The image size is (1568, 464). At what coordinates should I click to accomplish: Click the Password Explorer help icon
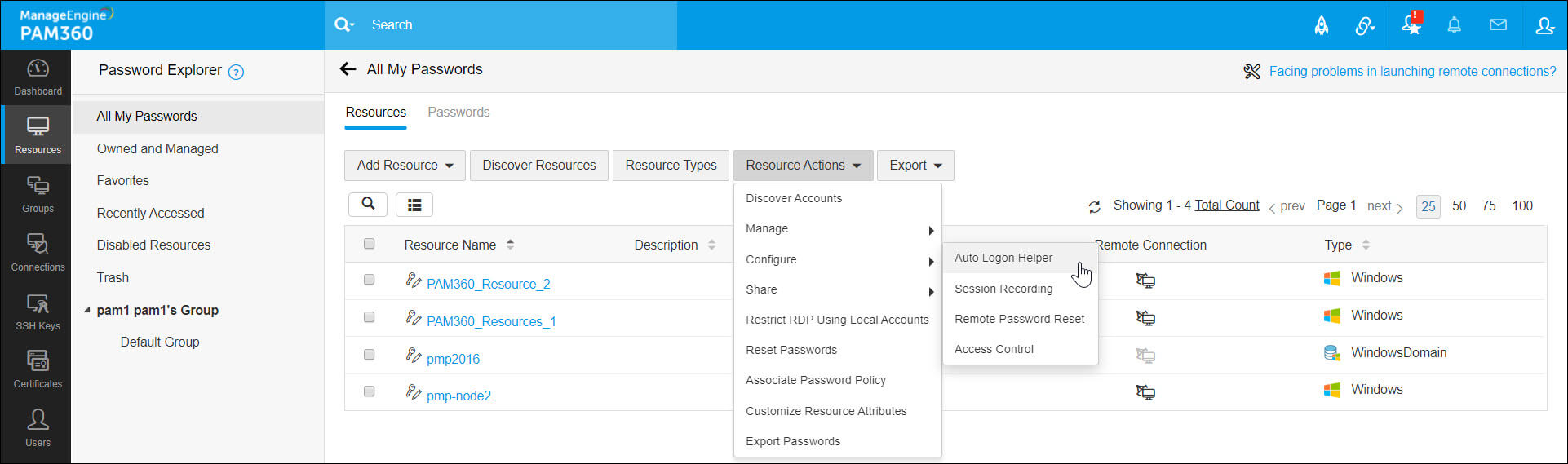click(236, 72)
